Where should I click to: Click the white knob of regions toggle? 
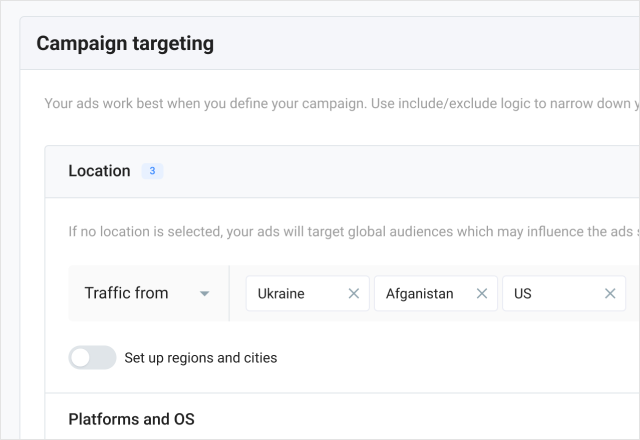point(81,358)
